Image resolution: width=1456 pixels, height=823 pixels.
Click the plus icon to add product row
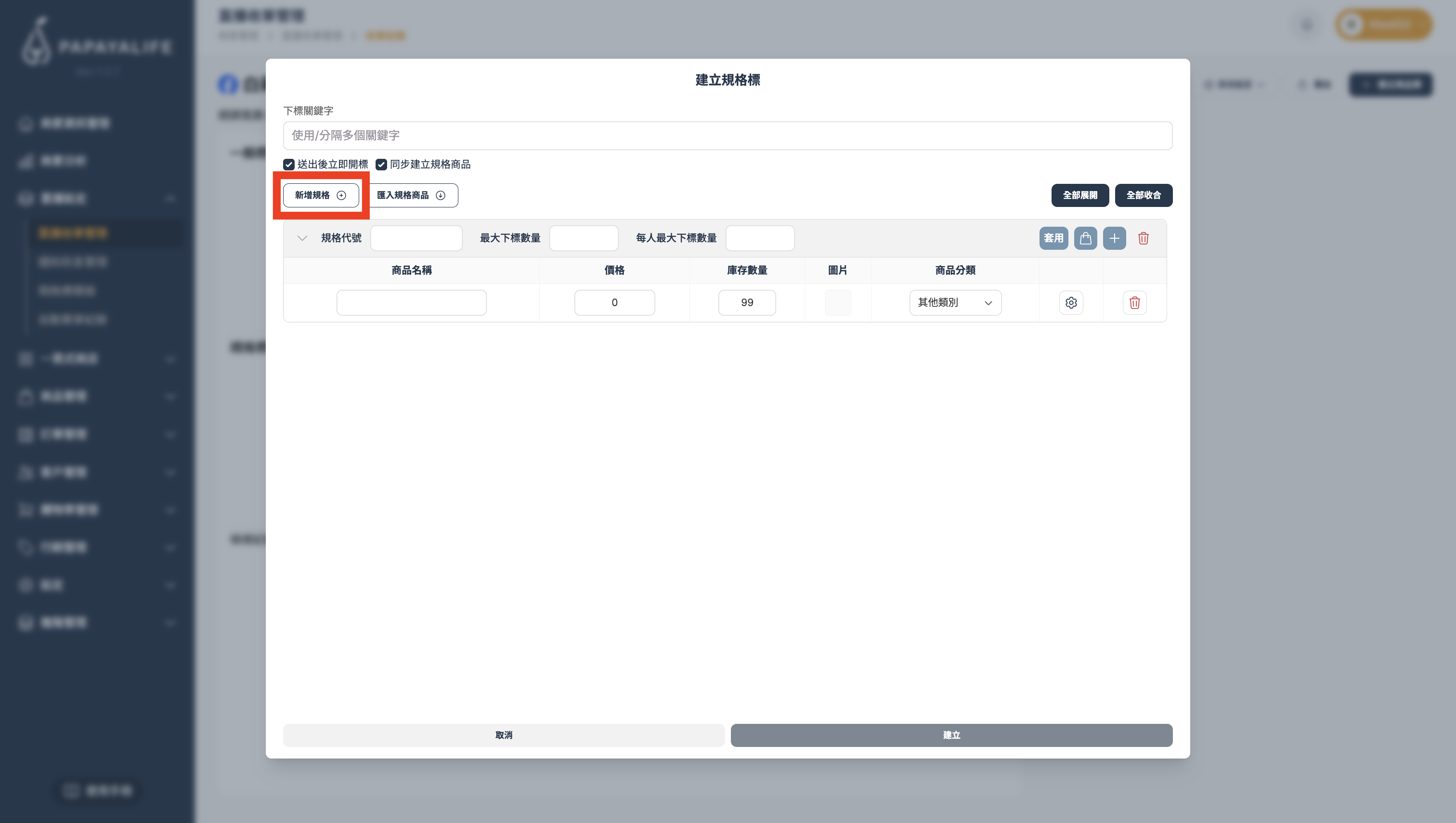(x=1114, y=238)
